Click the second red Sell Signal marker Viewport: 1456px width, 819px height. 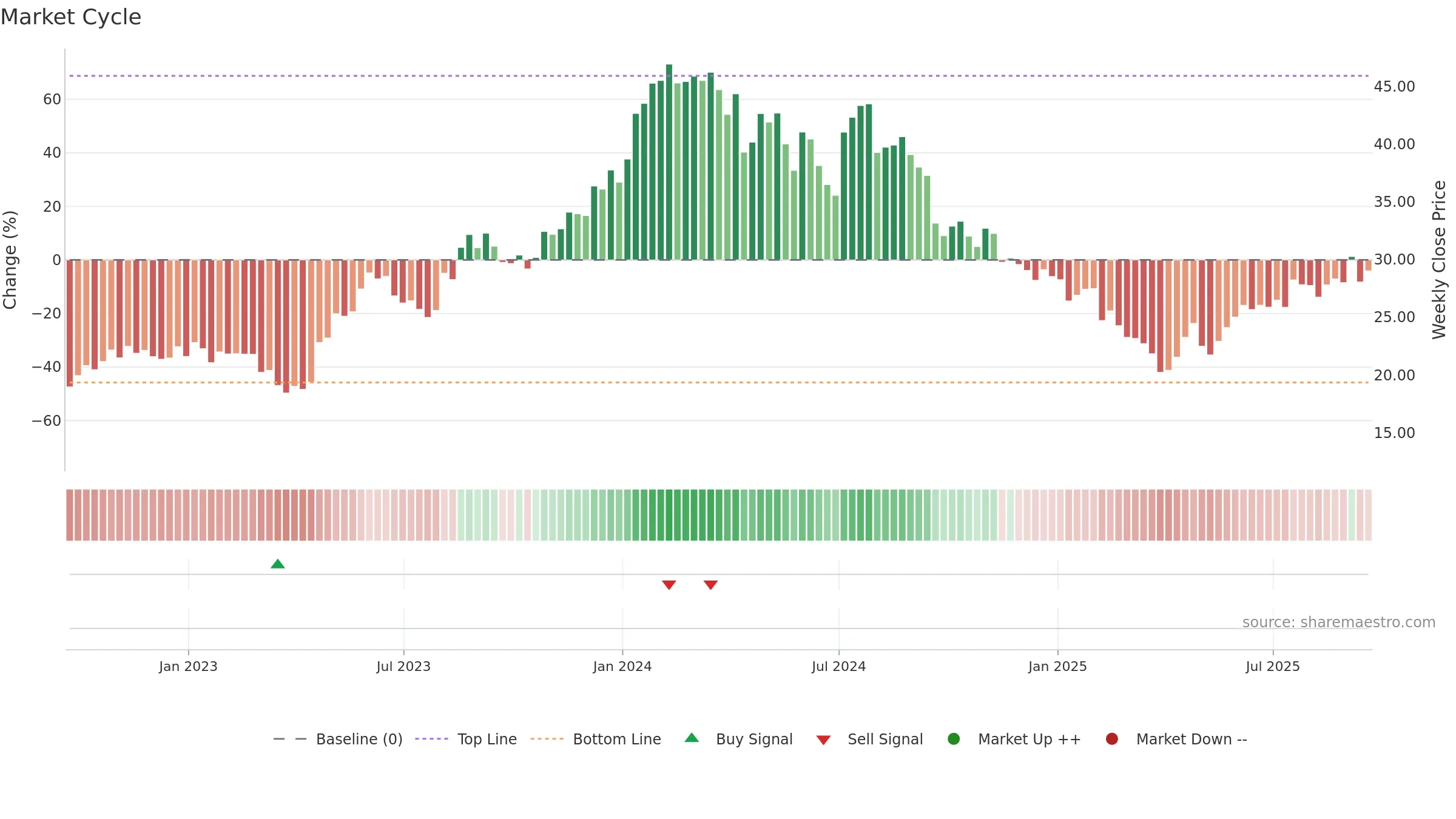711,585
